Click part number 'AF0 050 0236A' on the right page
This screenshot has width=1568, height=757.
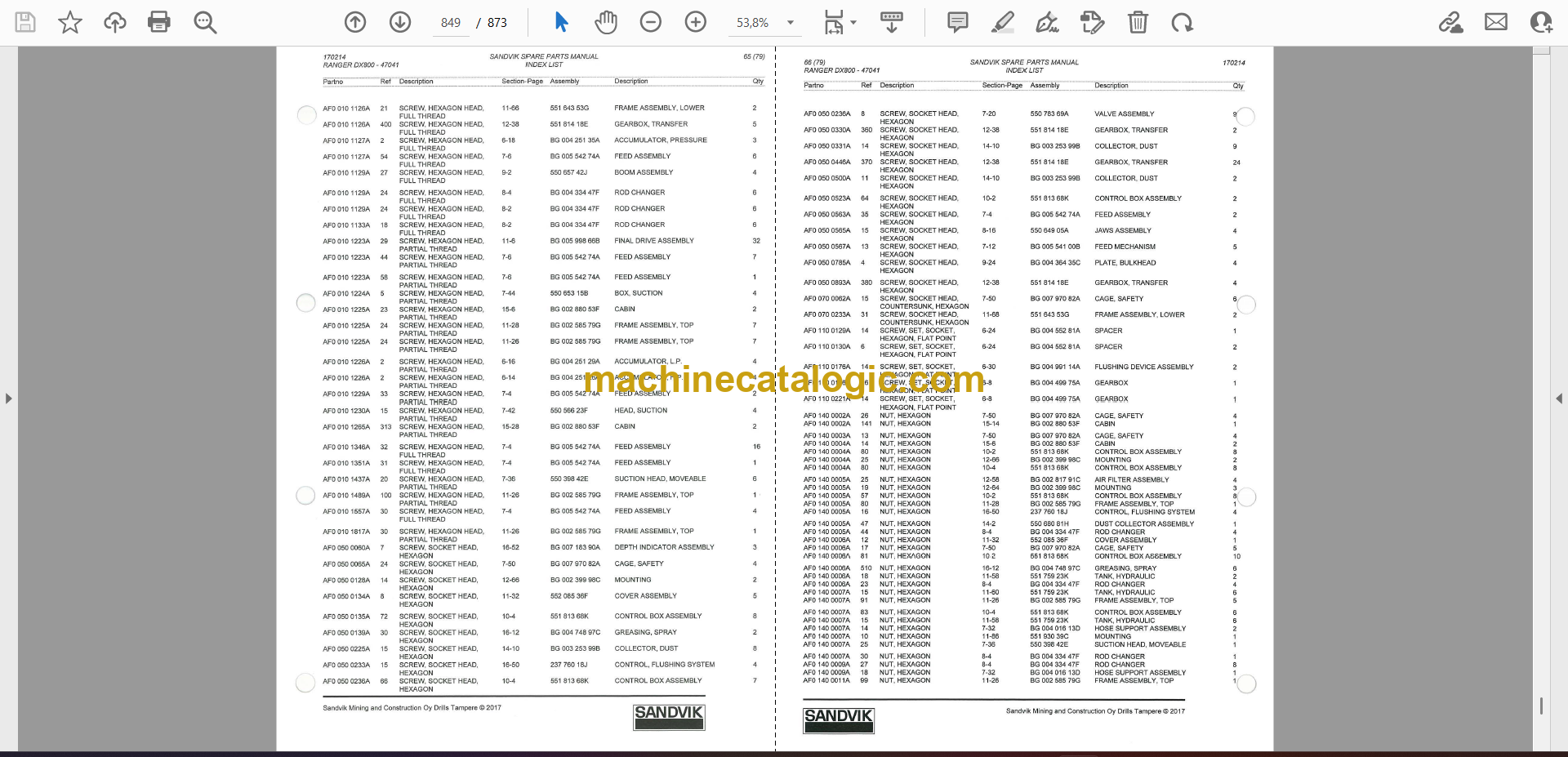point(827,114)
